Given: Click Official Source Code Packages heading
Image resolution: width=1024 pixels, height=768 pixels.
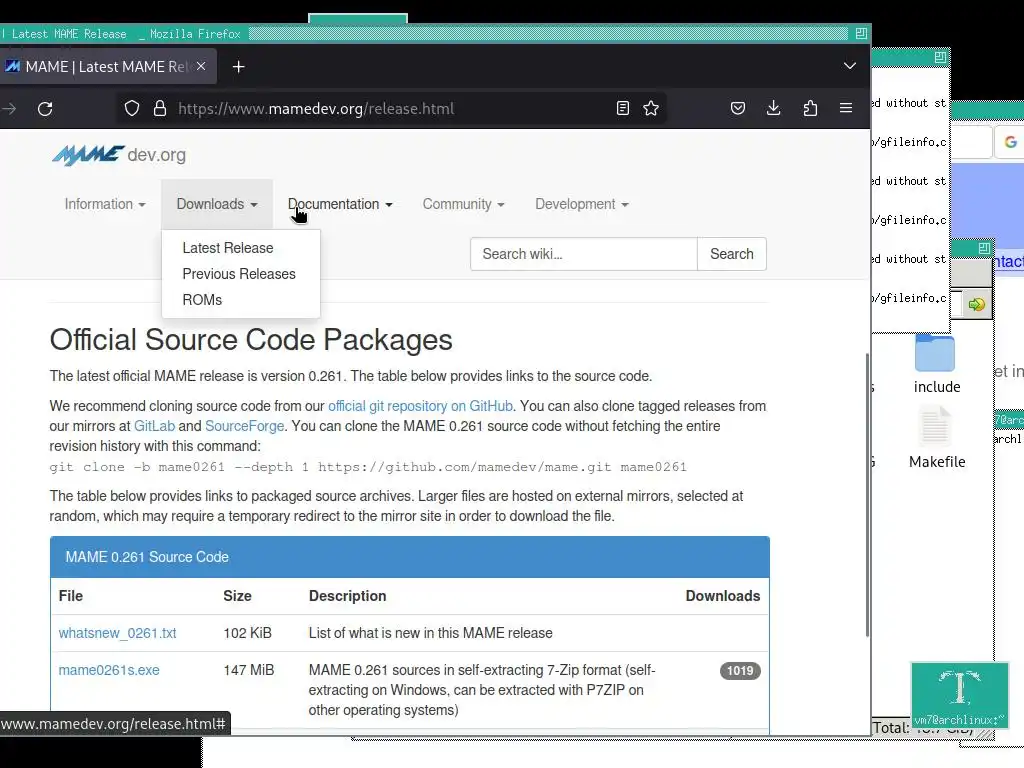Looking at the screenshot, I should pyautogui.click(x=251, y=340).
